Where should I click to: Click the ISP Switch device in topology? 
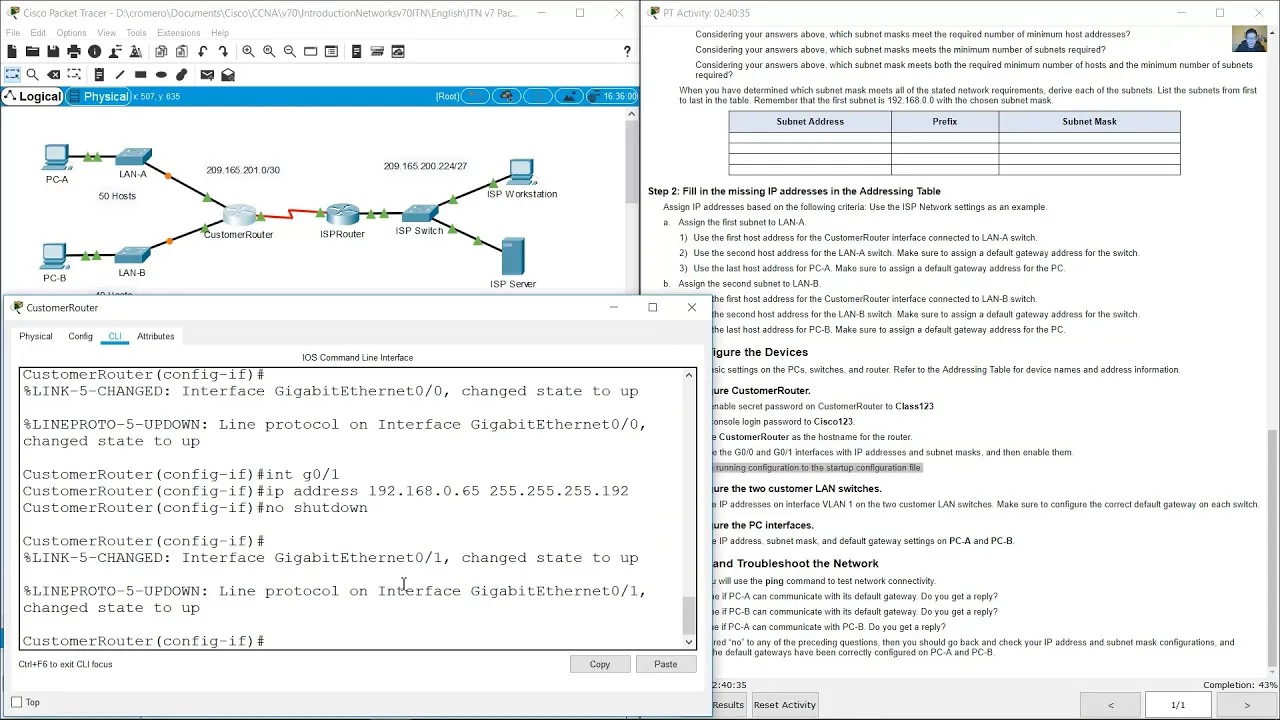[x=419, y=214]
